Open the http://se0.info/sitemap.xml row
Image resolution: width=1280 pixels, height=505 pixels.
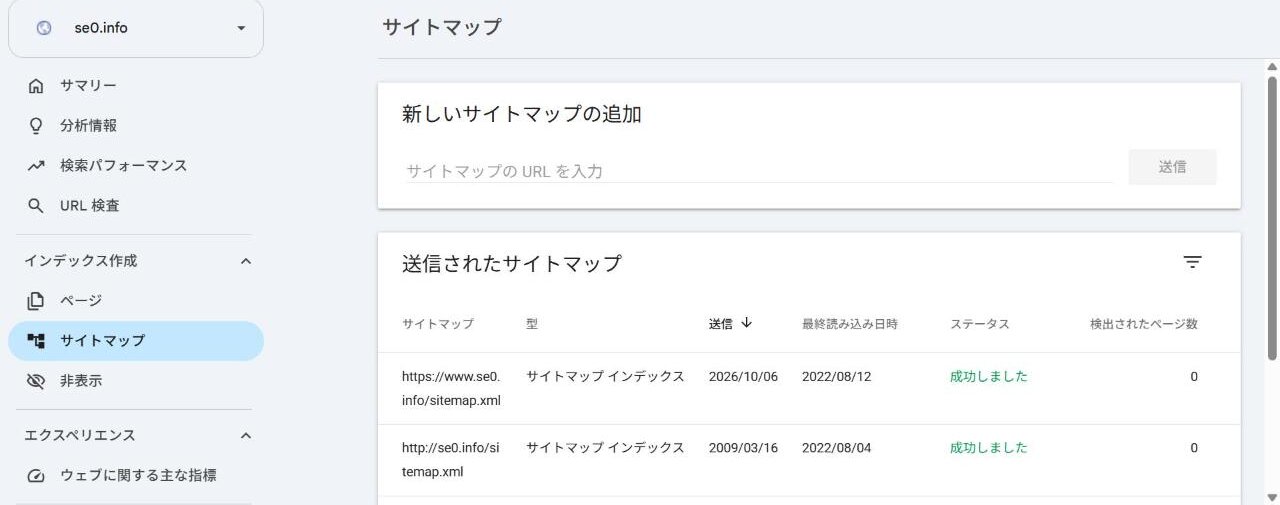pos(809,460)
